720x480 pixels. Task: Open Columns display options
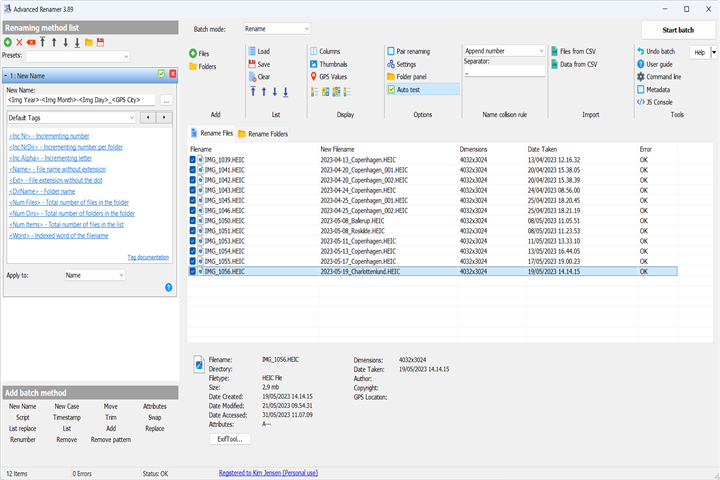click(x=325, y=51)
